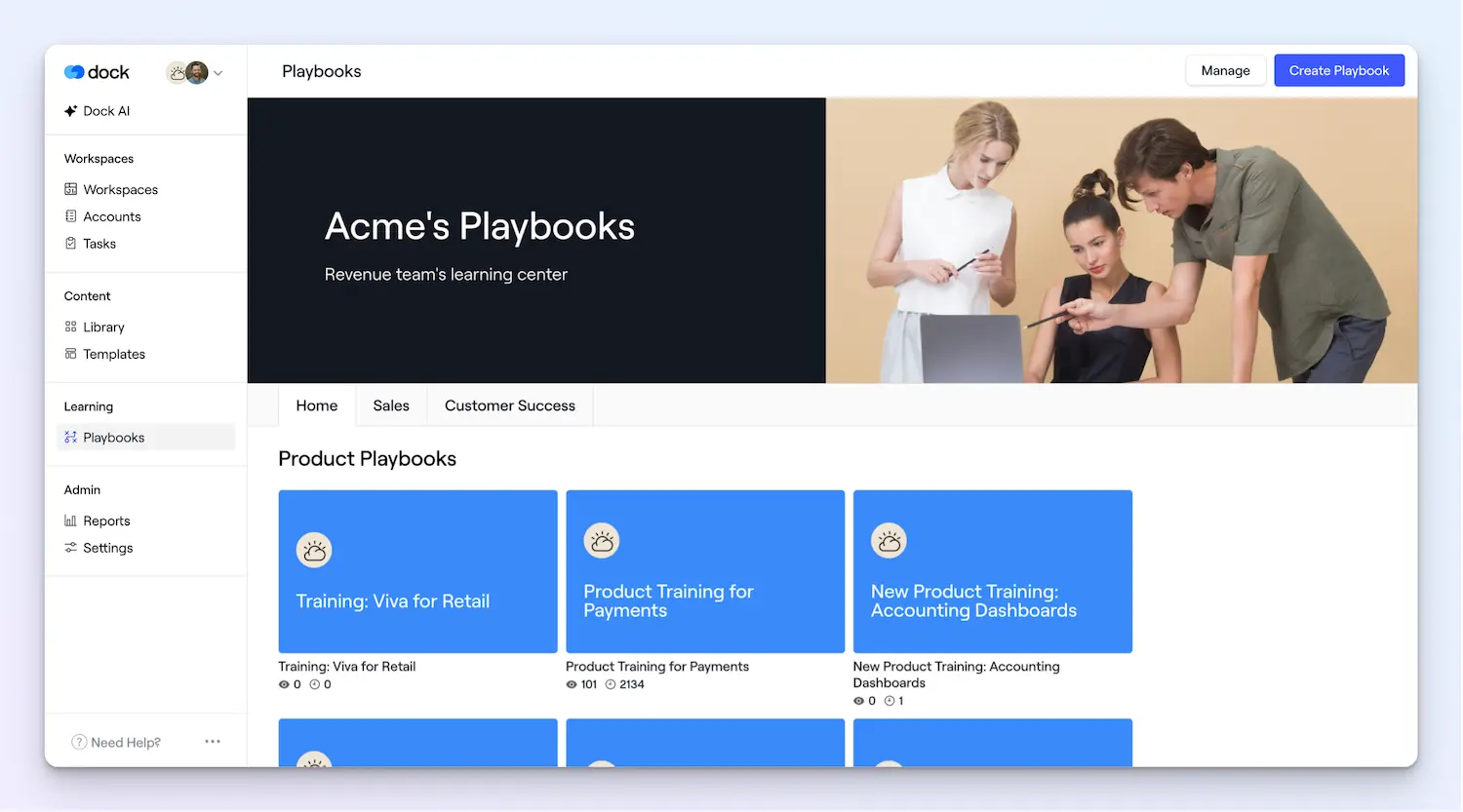This screenshot has width=1463, height=812.
Task: Go to Accounts
Action: click(112, 216)
